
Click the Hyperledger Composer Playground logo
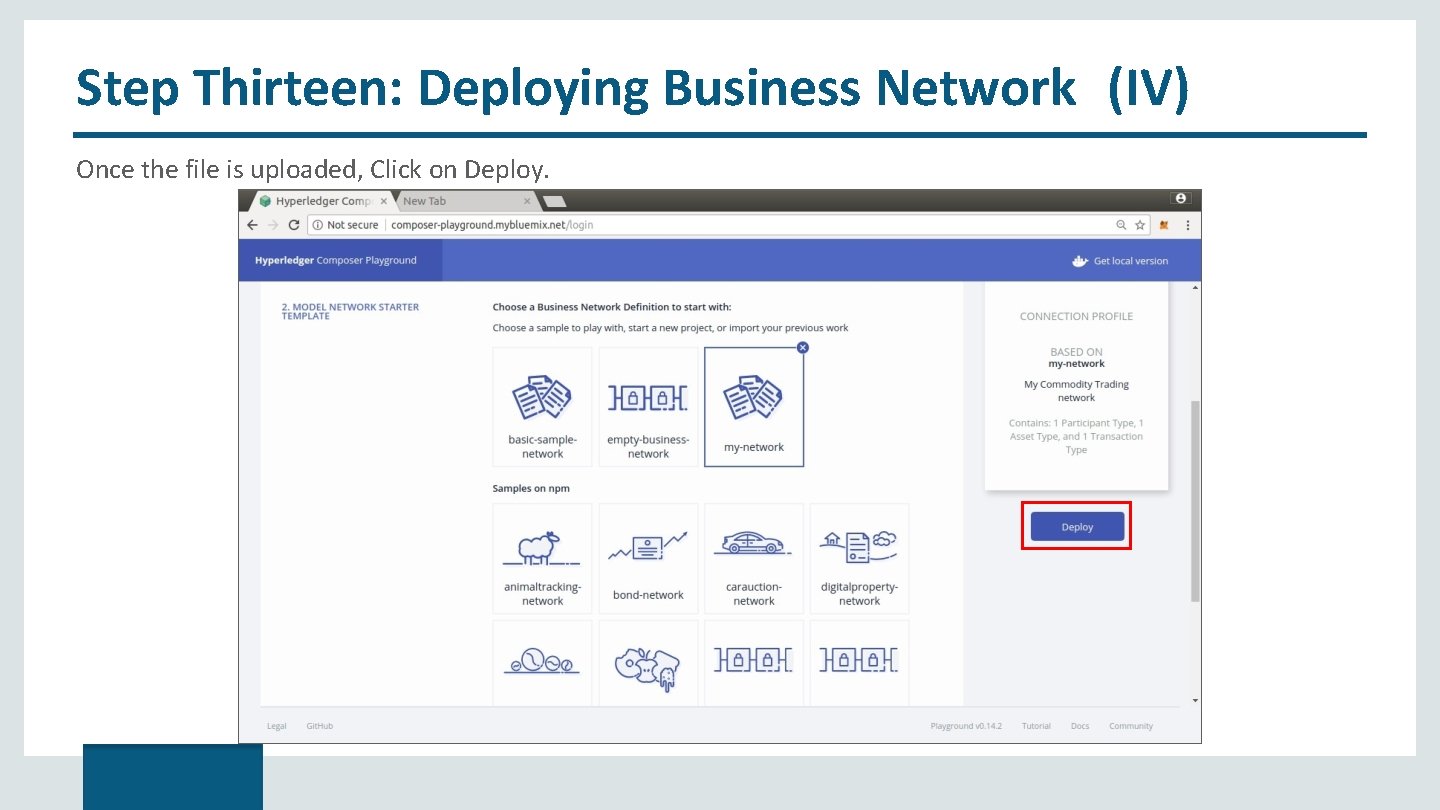[x=336, y=260]
